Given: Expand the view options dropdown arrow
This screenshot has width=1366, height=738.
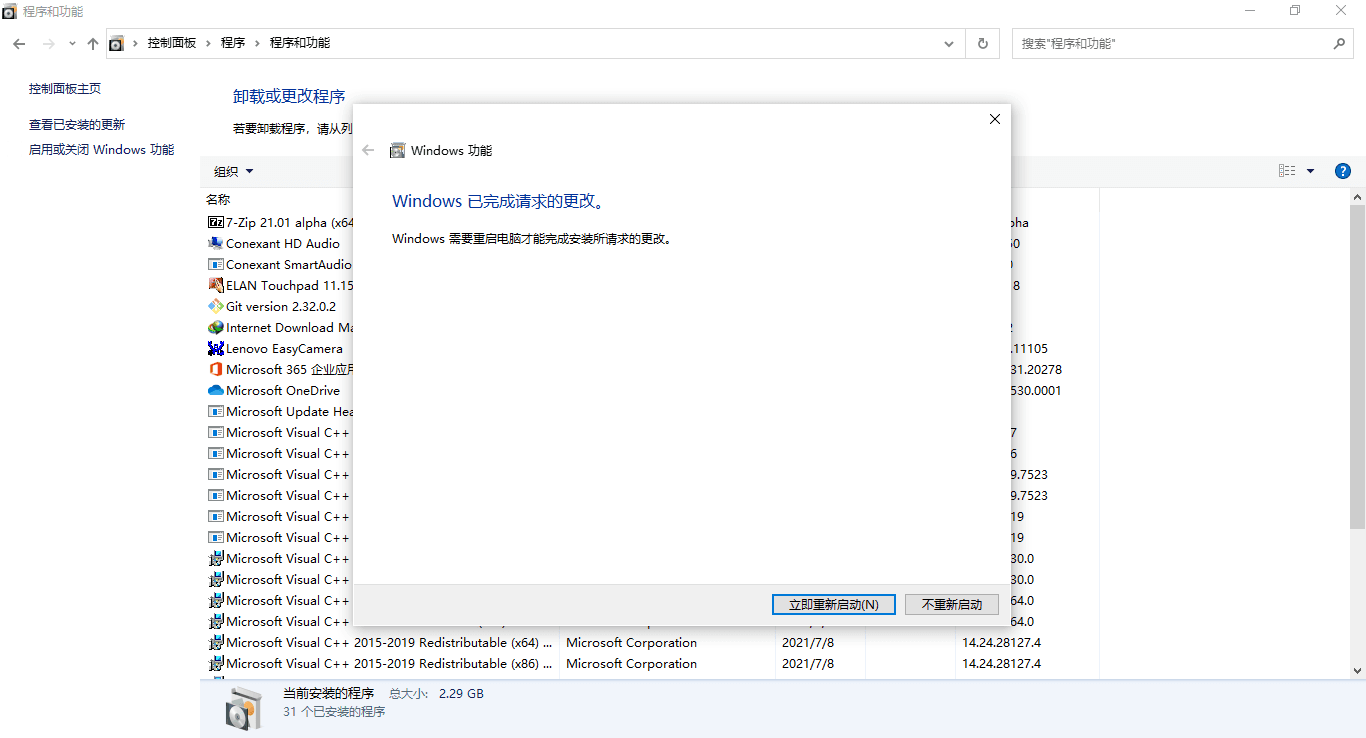Looking at the screenshot, I should click(x=1310, y=171).
